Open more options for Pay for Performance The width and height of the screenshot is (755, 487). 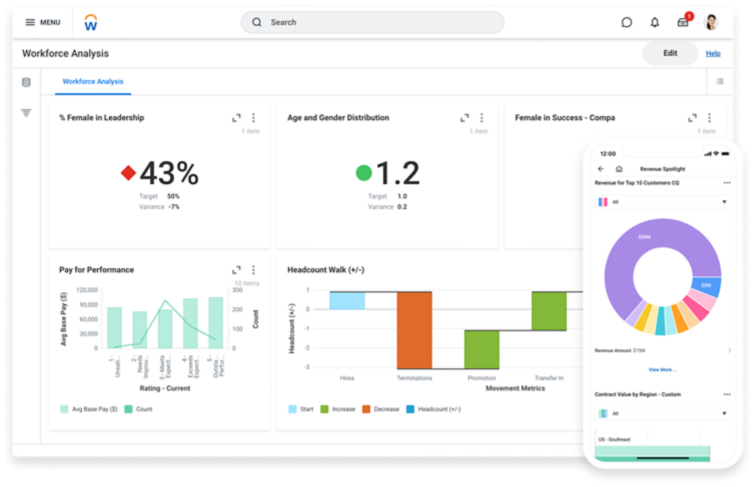coord(253,270)
